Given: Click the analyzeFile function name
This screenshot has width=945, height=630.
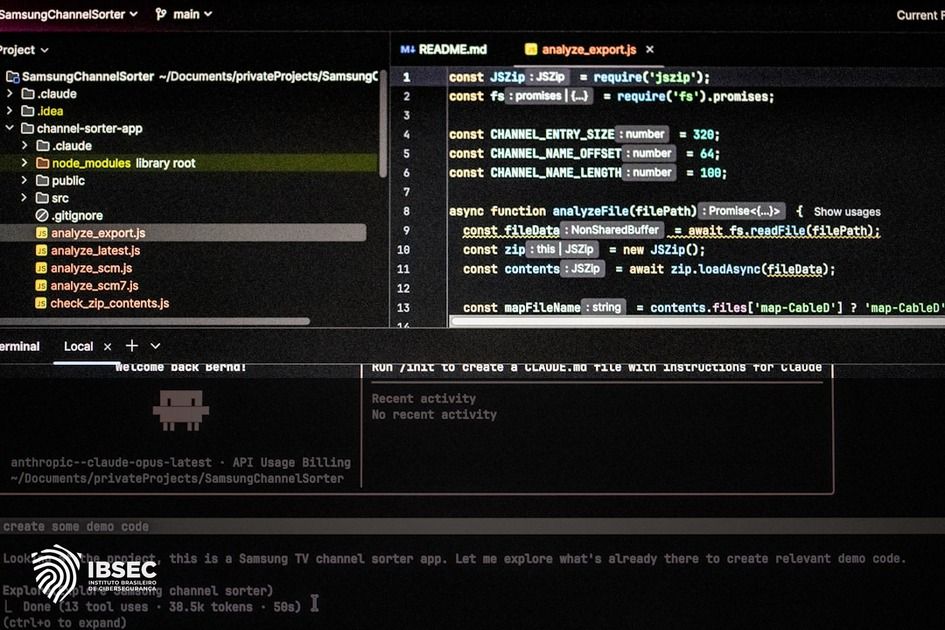Looking at the screenshot, I should click(591, 211).
